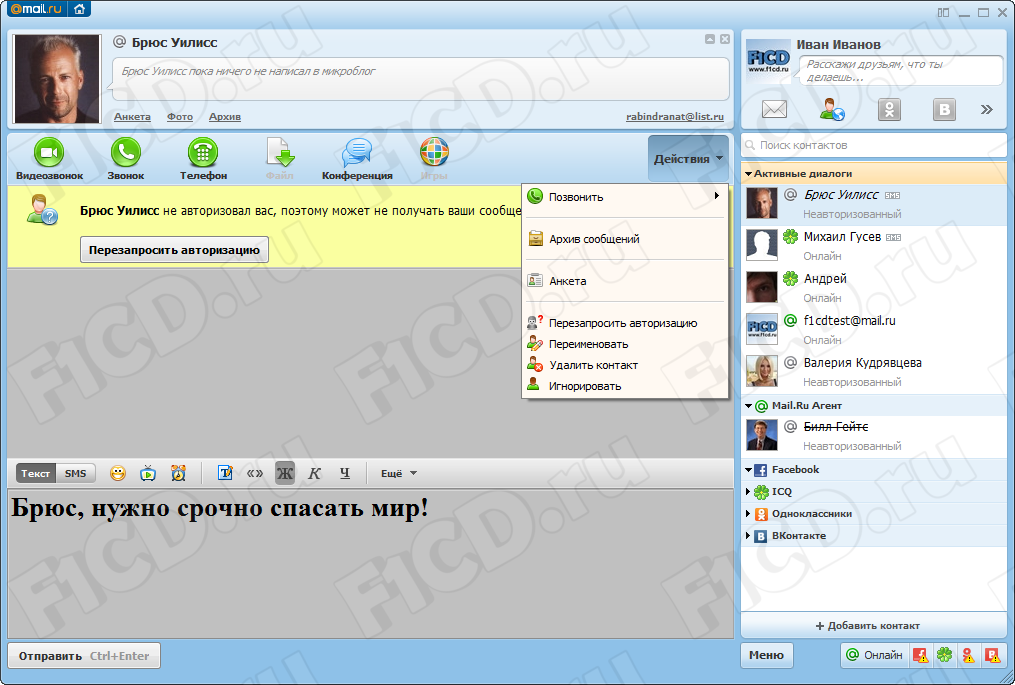Open the chat with Михаил Гусев
This screenshot has width=1015, height=685.
point(874,246)
